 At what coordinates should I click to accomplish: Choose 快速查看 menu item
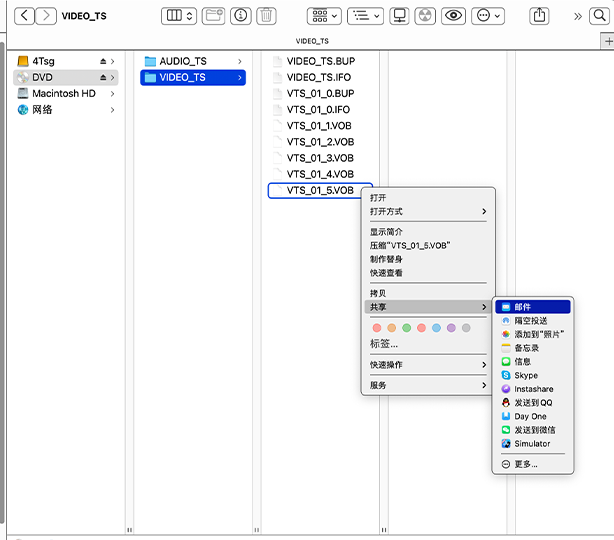pyautogui.click(x=428, y=273)
